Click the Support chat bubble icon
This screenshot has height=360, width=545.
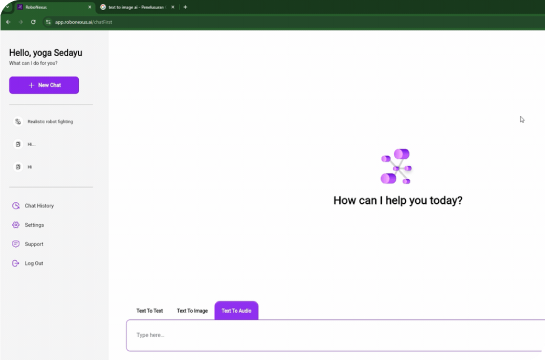click(x=16, y=244)
